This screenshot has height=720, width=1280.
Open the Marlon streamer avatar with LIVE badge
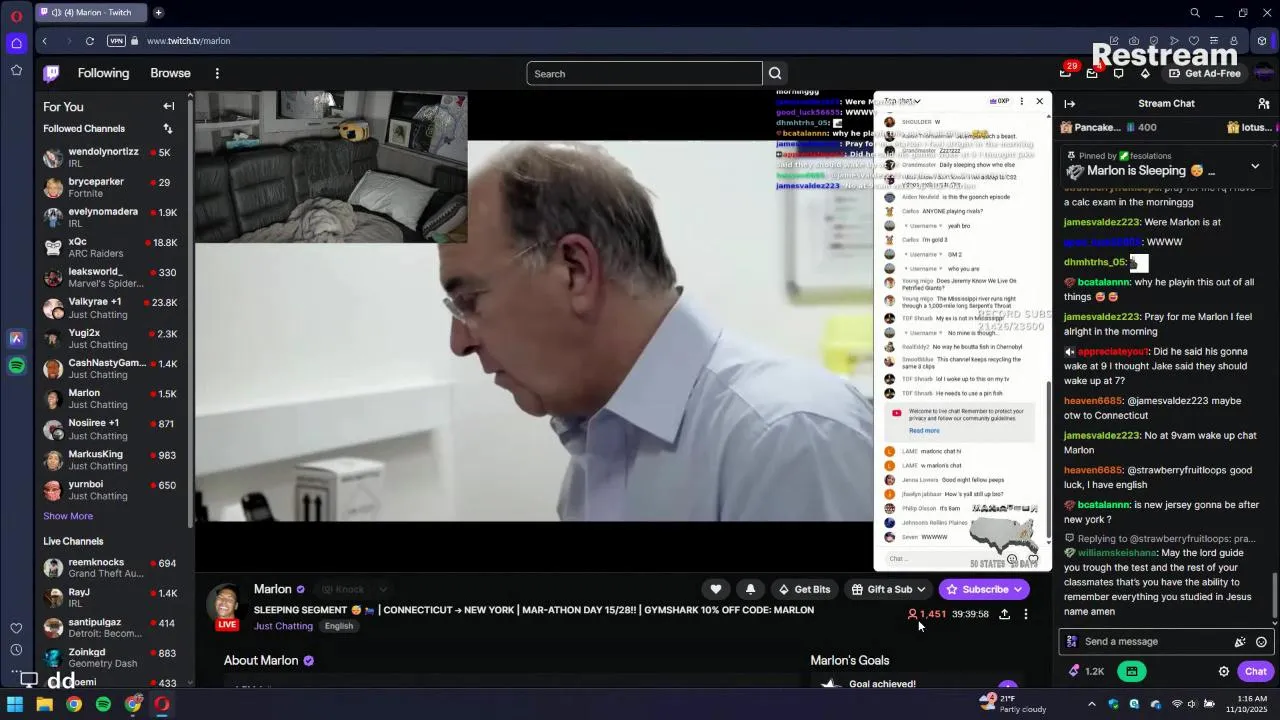[x=227, y=606]
